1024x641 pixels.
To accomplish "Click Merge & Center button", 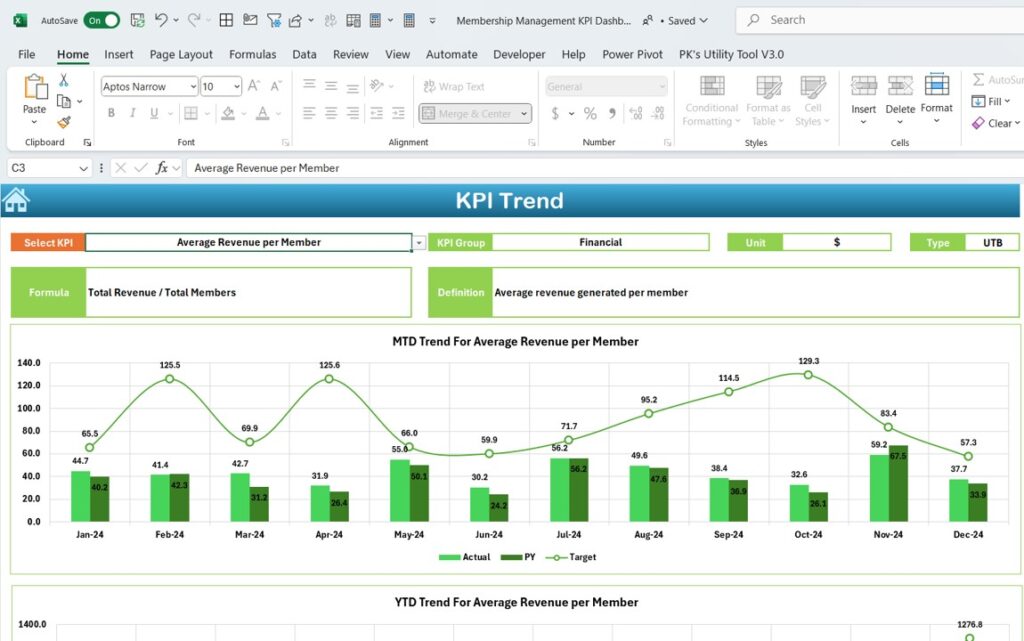I will tap(467, 114).
